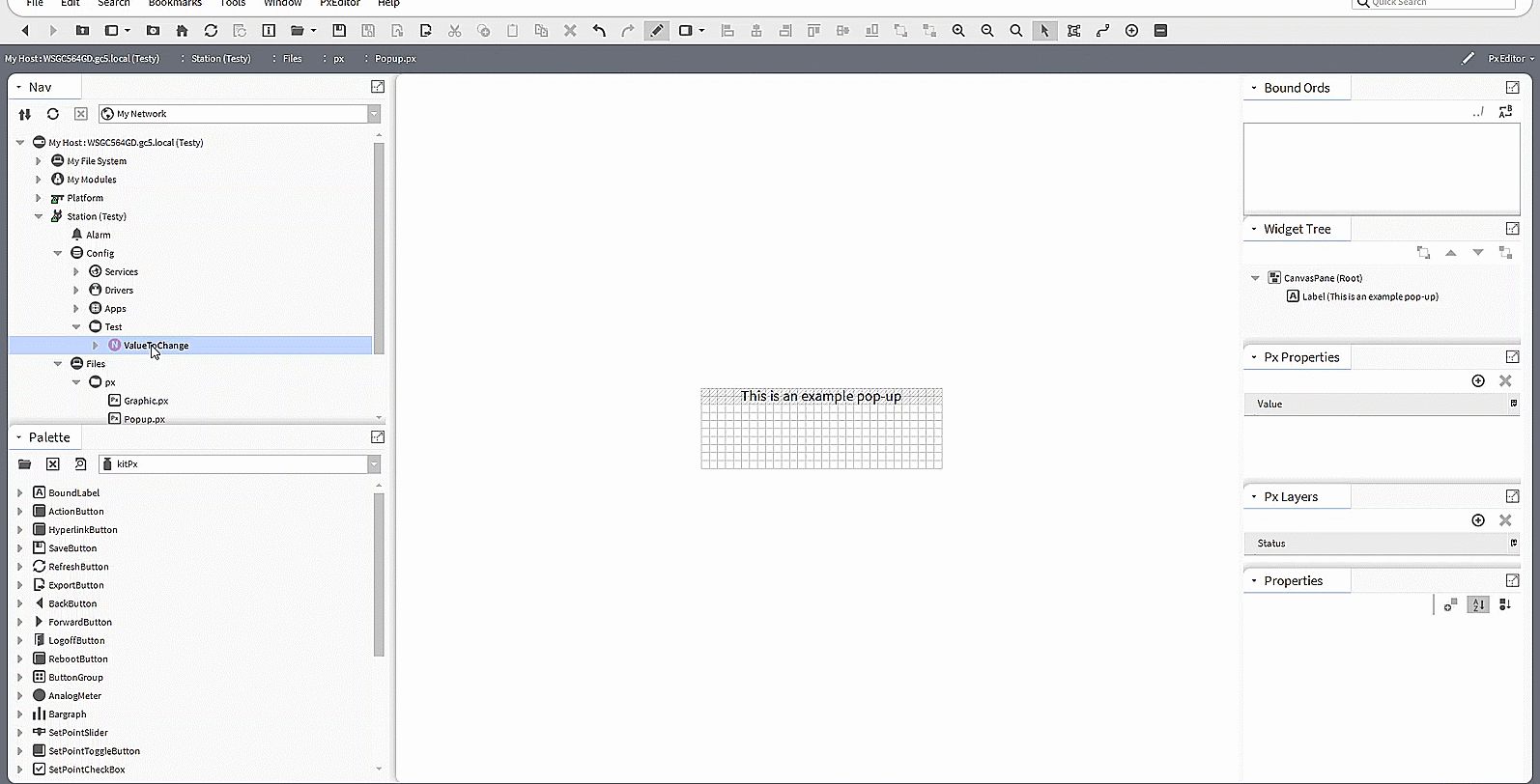Open the kitPx palette dropdown

374,464
